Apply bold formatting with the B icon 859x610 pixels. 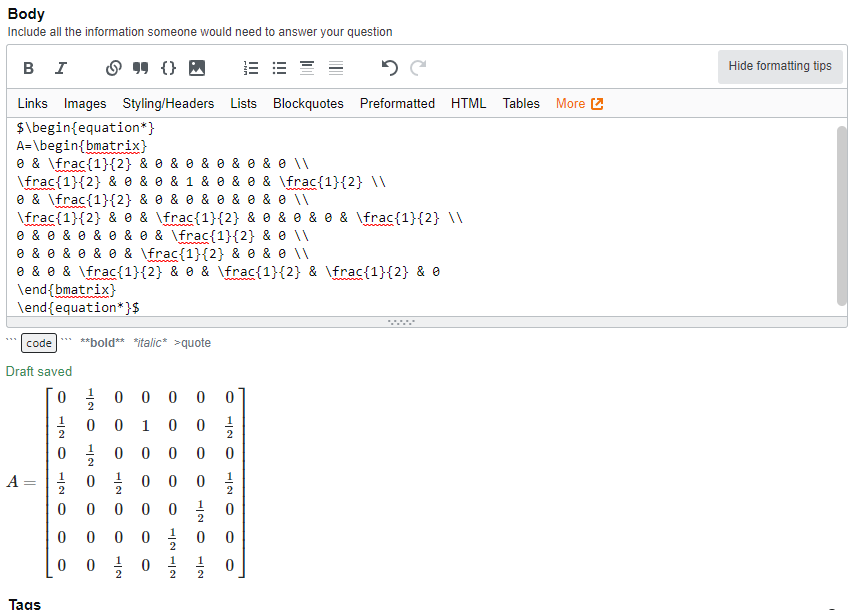[28, 68]
